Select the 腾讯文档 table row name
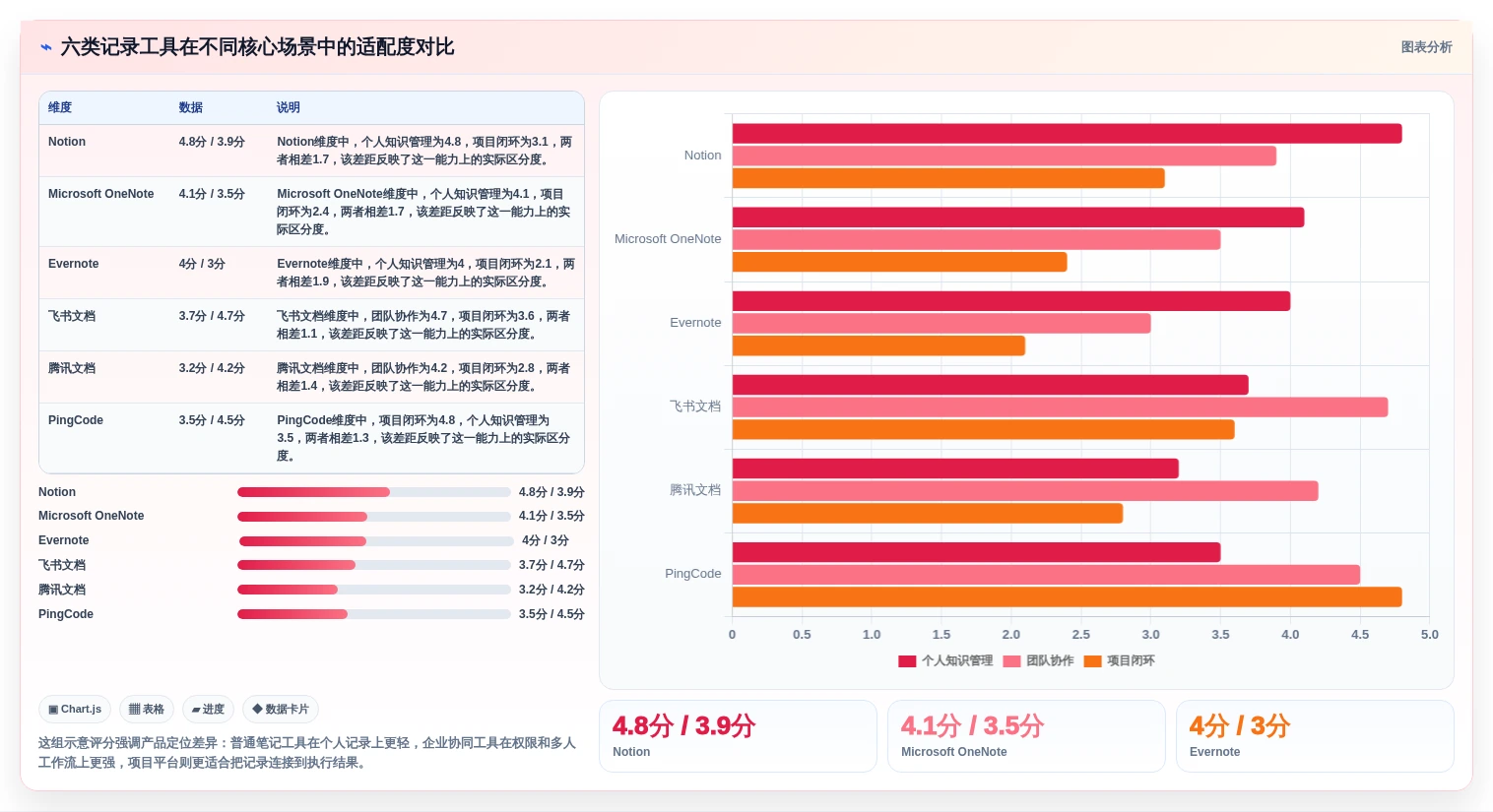 (72, 368)
